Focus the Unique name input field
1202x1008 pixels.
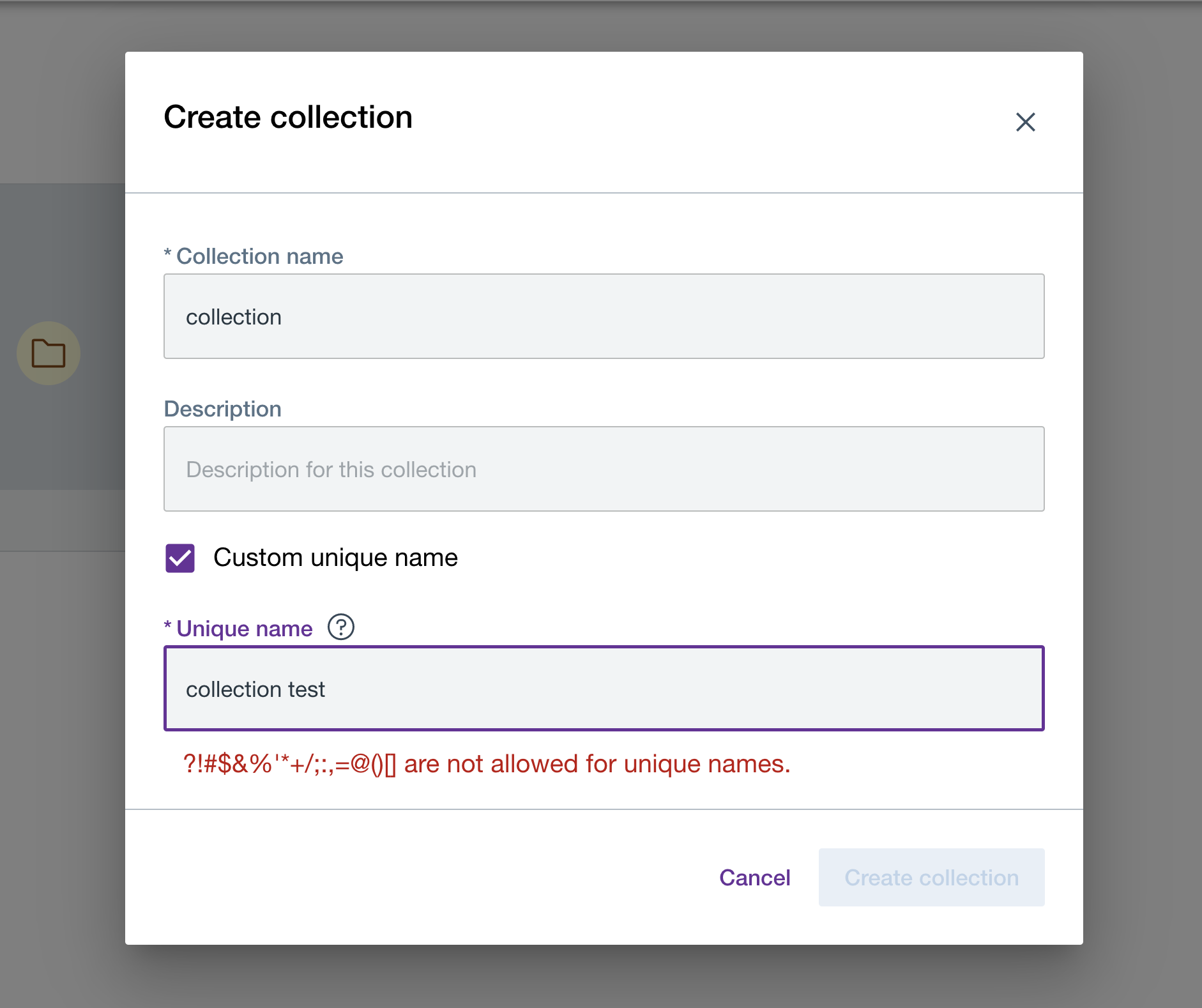[604, 689]
